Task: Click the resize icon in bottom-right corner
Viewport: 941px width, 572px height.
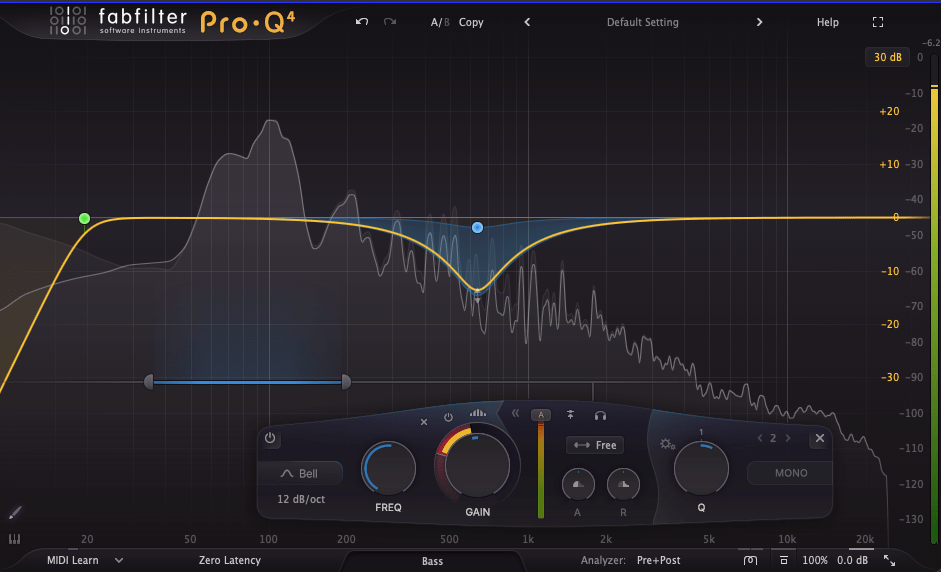Action: (889, 561)
